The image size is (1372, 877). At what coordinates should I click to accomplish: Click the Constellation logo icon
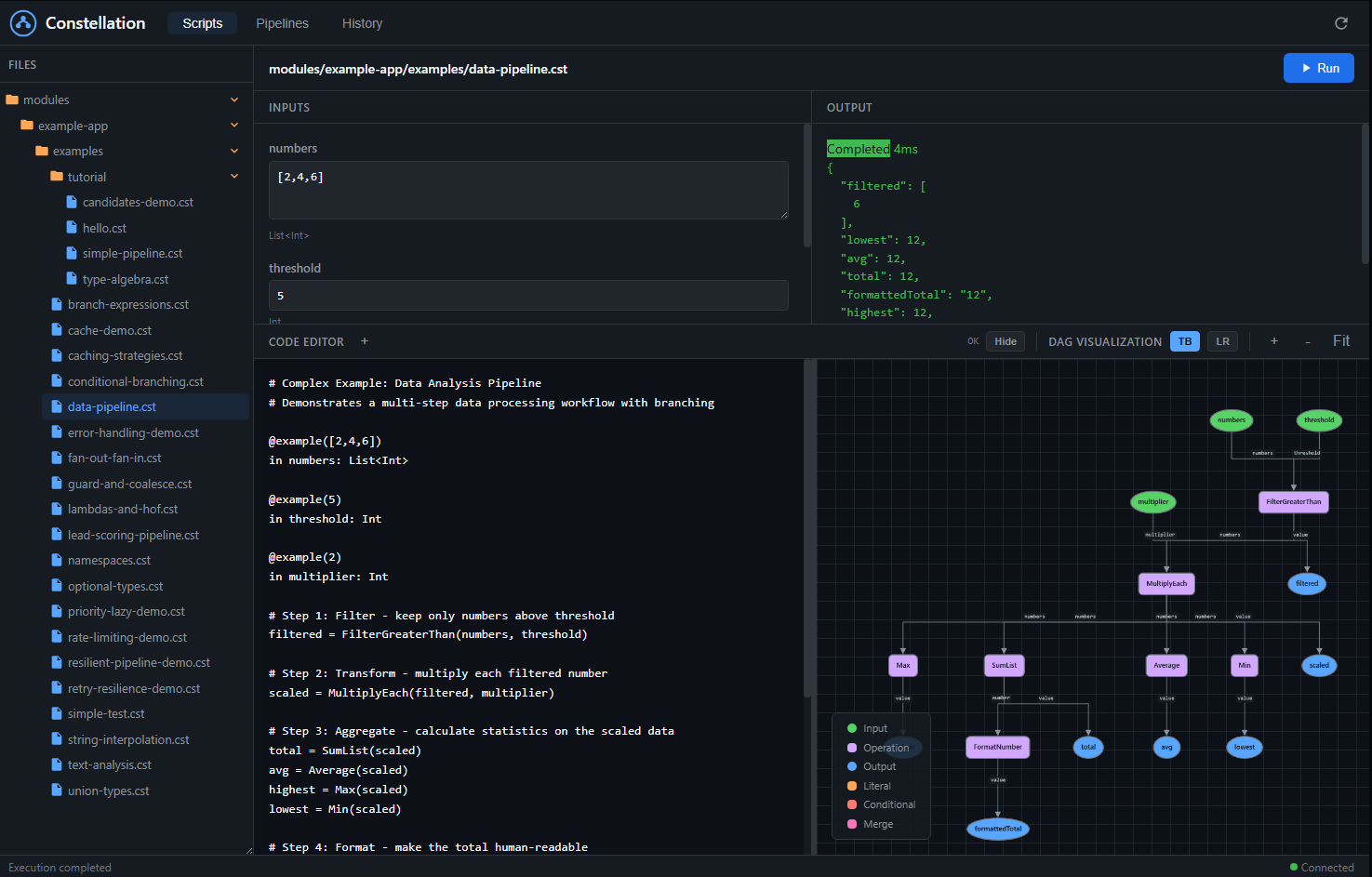pyautogui.click(x=22, y=22)
